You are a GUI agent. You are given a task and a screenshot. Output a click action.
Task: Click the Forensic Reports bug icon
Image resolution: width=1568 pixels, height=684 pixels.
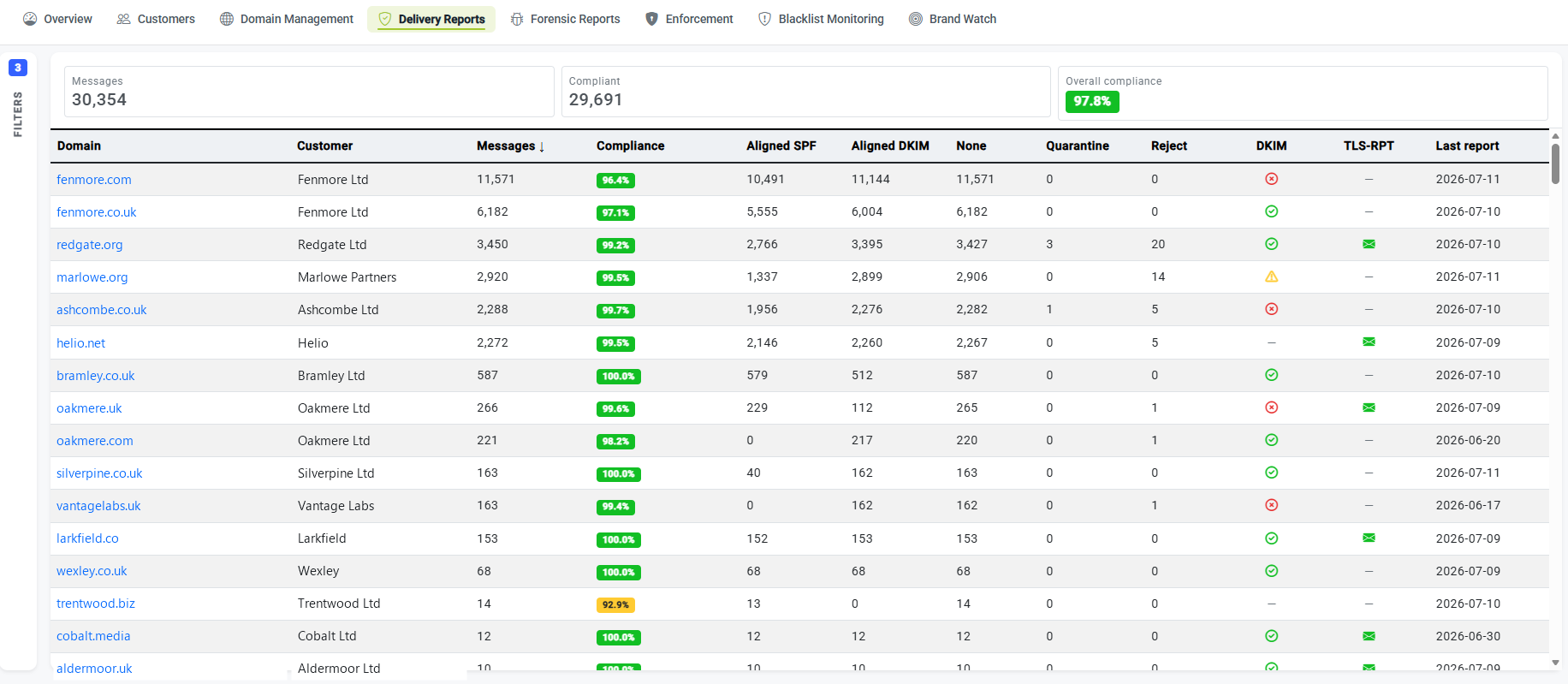click(x=517, y=19)
